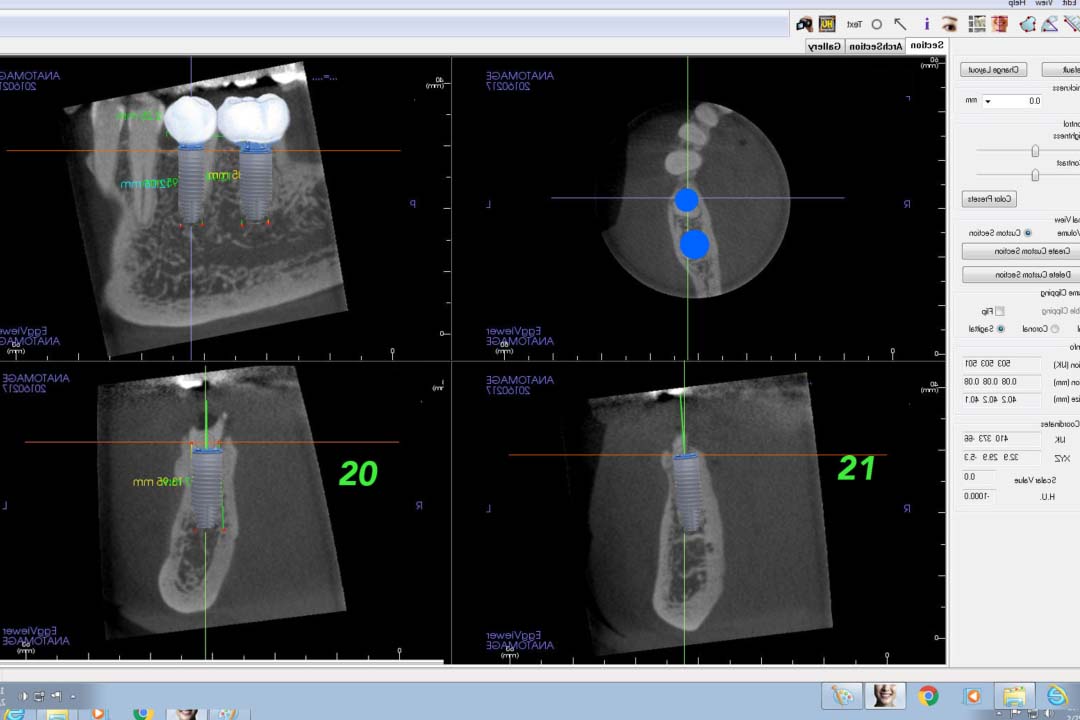Screen dimensions: 1080x720
Task: Show the info 'i' toolbar icon
Action: (927, 25)
